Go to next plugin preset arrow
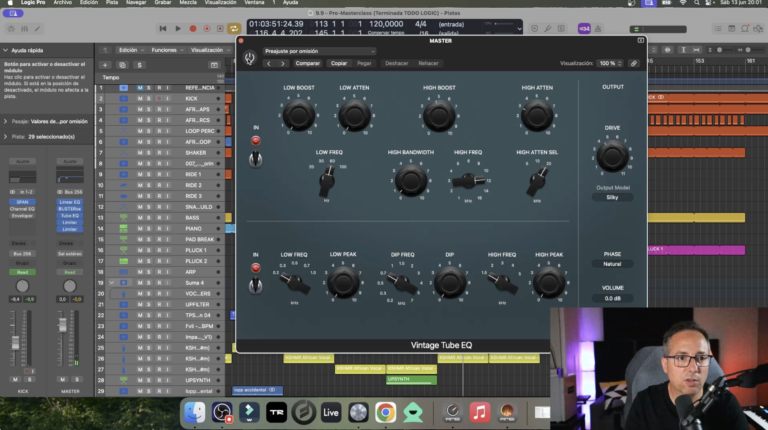768x430 pixels. coord(283,63)
